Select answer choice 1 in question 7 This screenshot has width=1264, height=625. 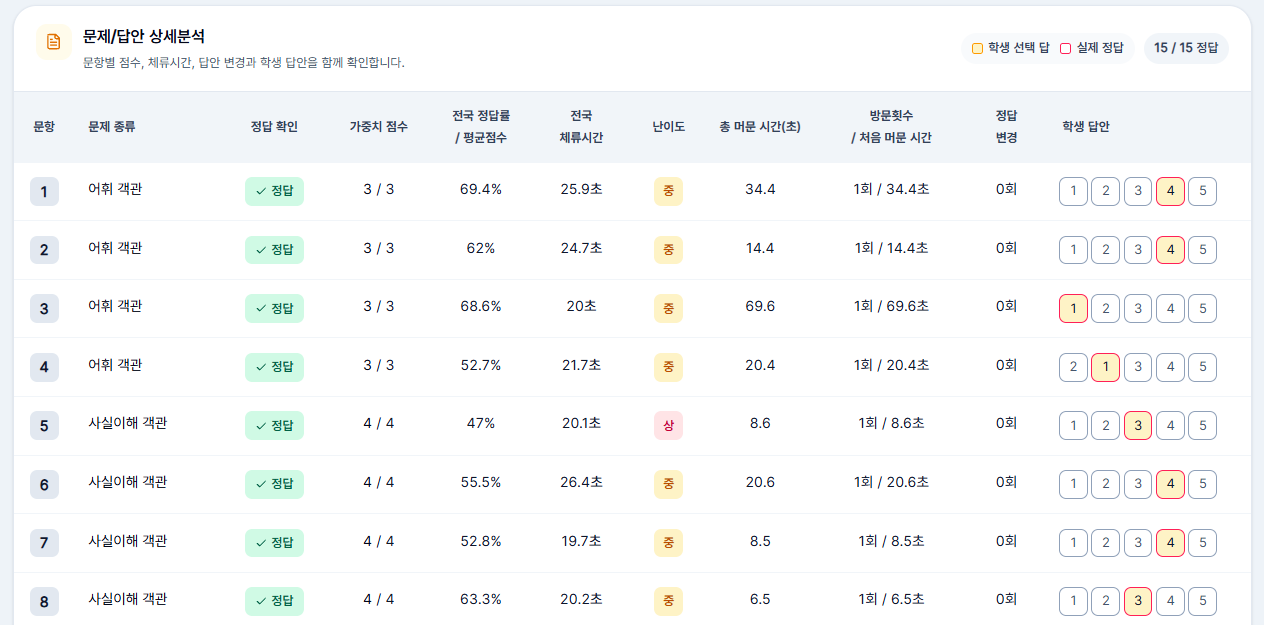point(1073,543)
